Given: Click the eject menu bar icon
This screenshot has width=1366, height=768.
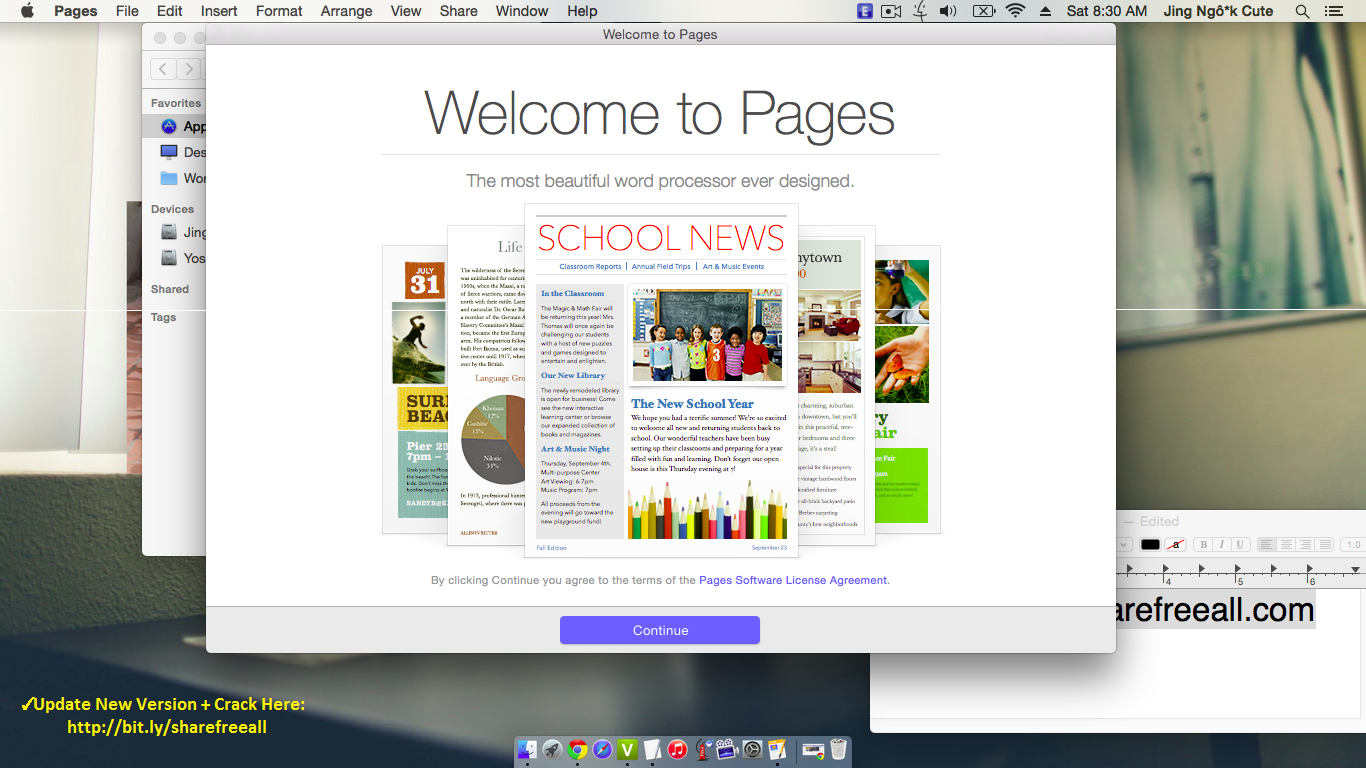Looking at the screenshot, I should (x=1046, y=11).
